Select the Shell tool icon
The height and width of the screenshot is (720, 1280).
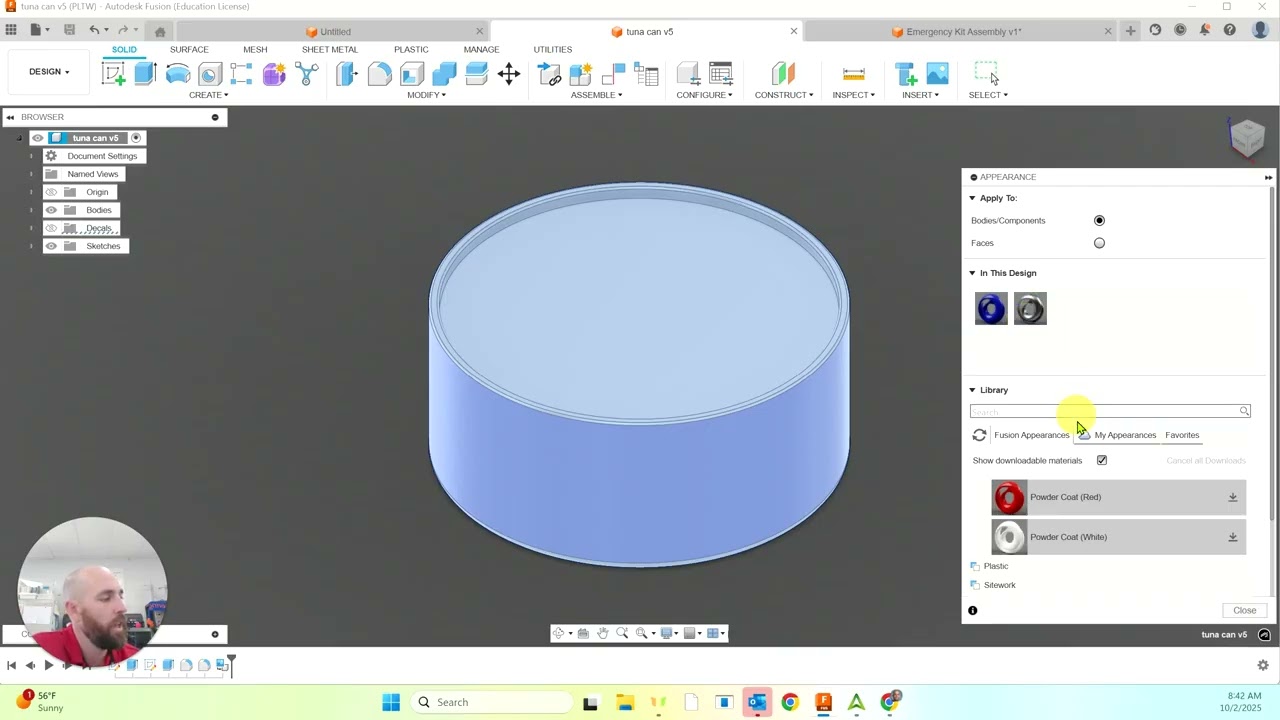tap(412, 73)
